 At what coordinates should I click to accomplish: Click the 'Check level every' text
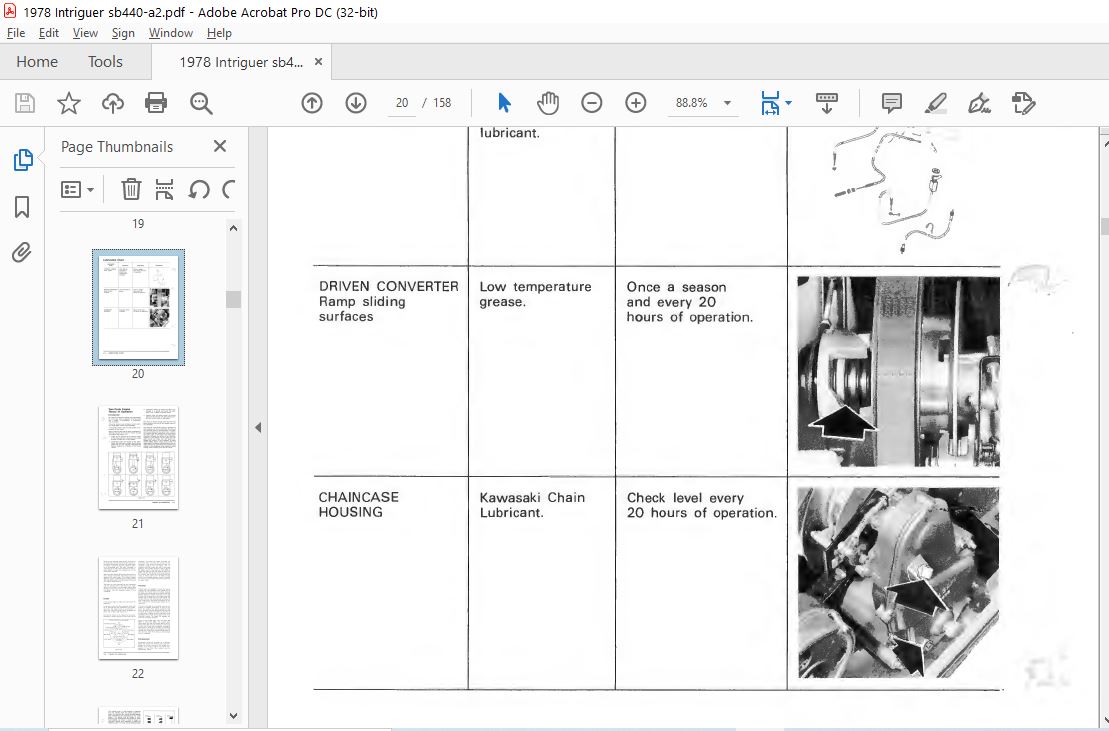[x=685, y=498]
